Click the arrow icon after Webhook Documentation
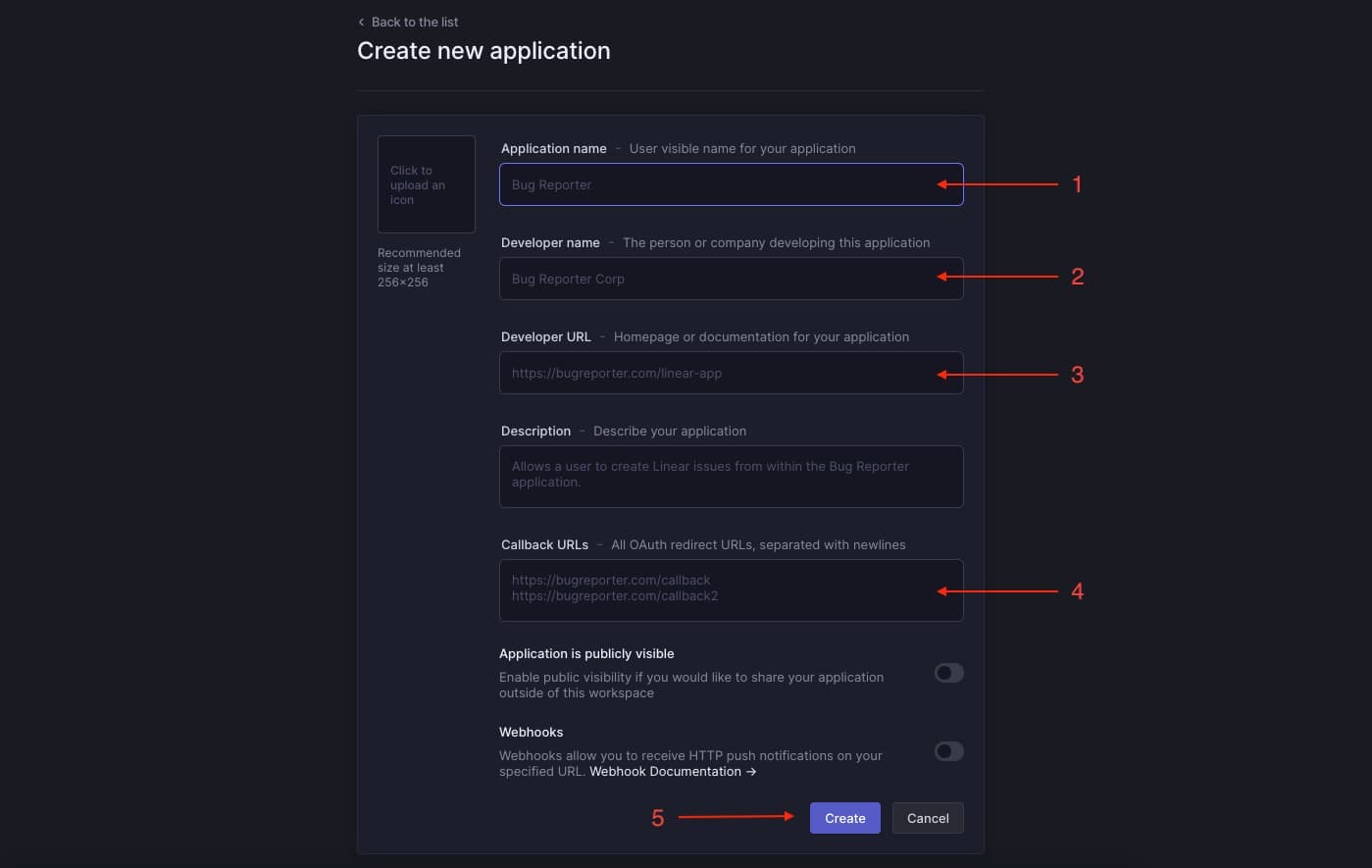This screenshot has width=1372, height=868. (751, 771)
